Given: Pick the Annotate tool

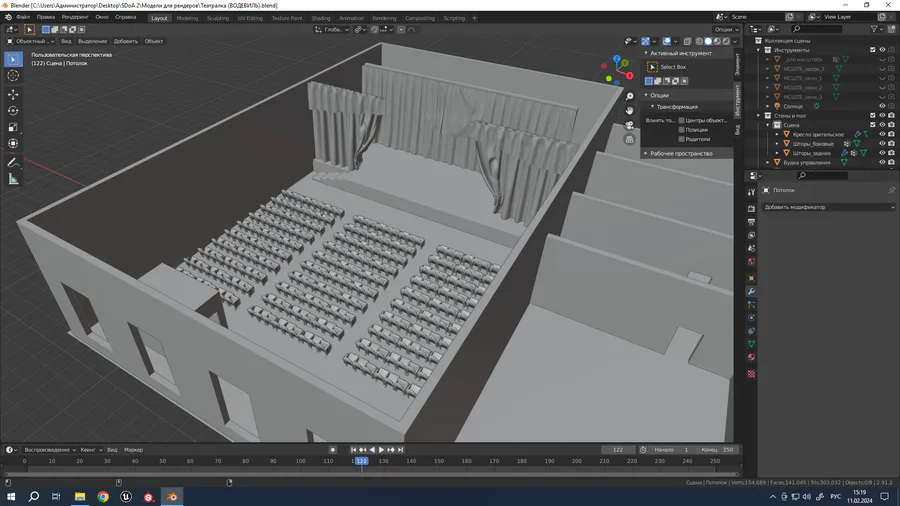Looking at the screenshot, I should point(14,163).
